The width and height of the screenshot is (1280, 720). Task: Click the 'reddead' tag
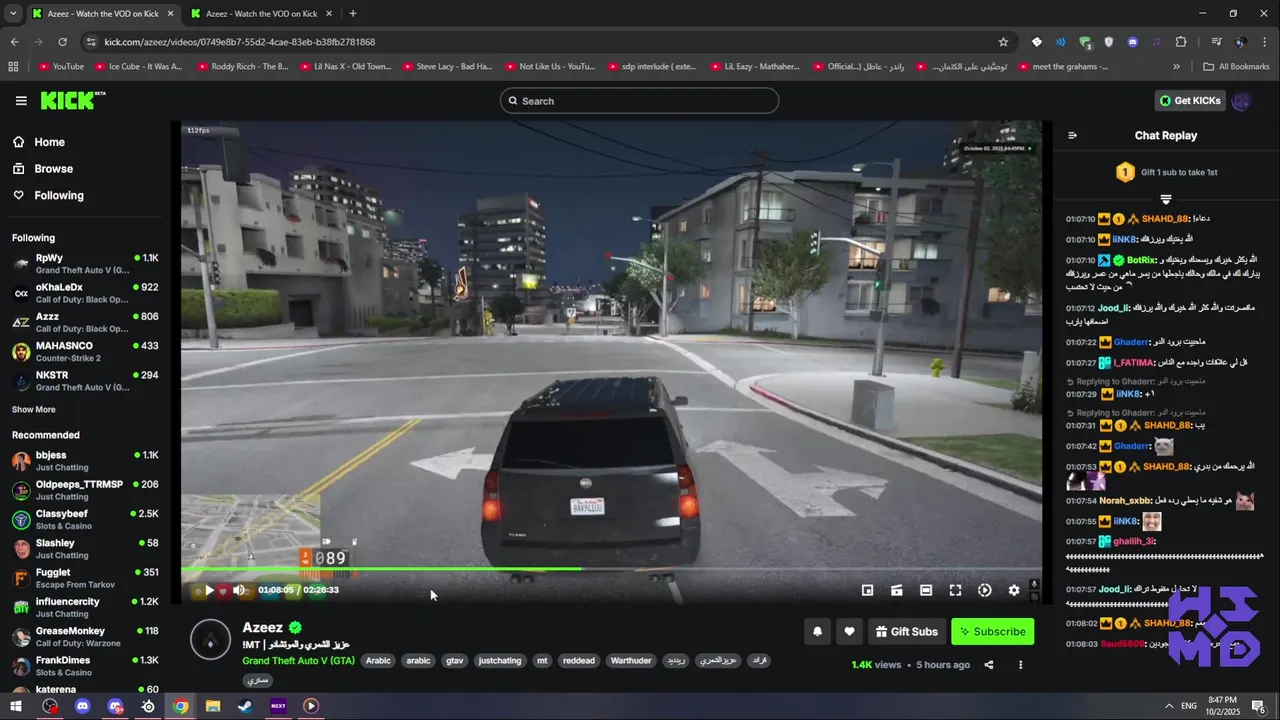[579, 661]
